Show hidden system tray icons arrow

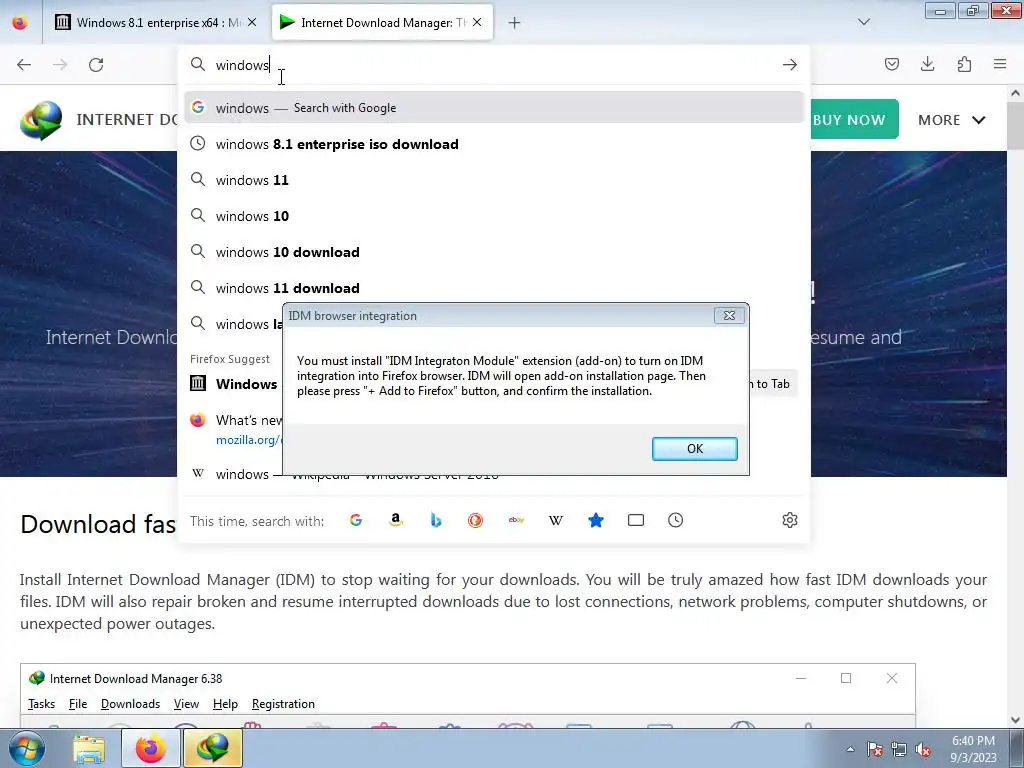pyautogui.click(x=850, y=749)
